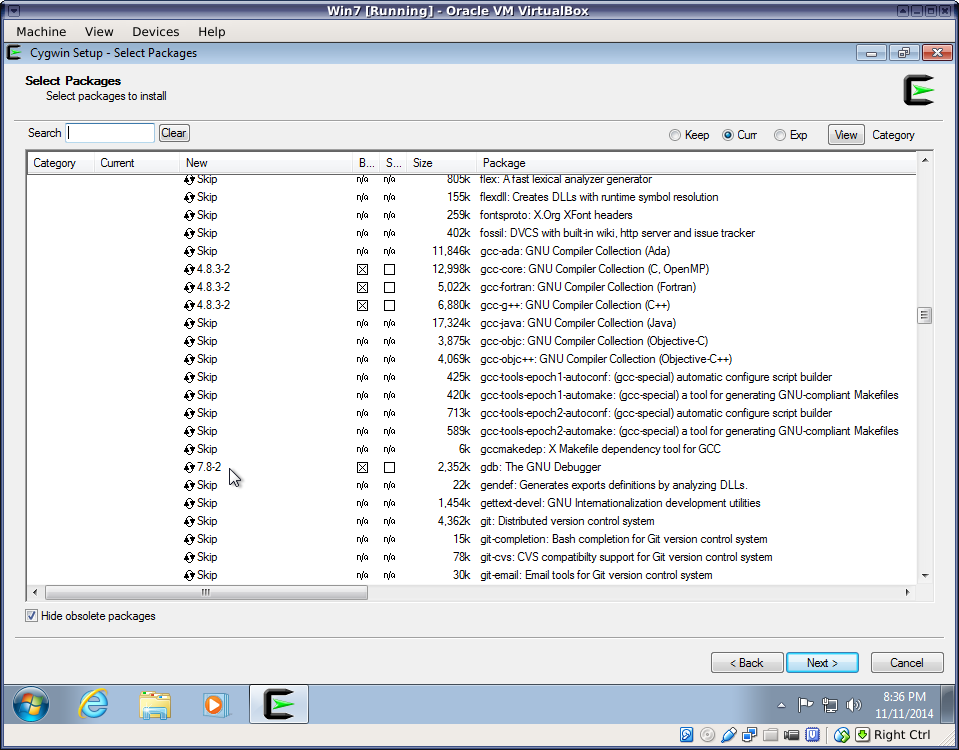Cycle version icon for gettext-devel package
The height and width of the screenshot is (750, 959).
[190, 503]
